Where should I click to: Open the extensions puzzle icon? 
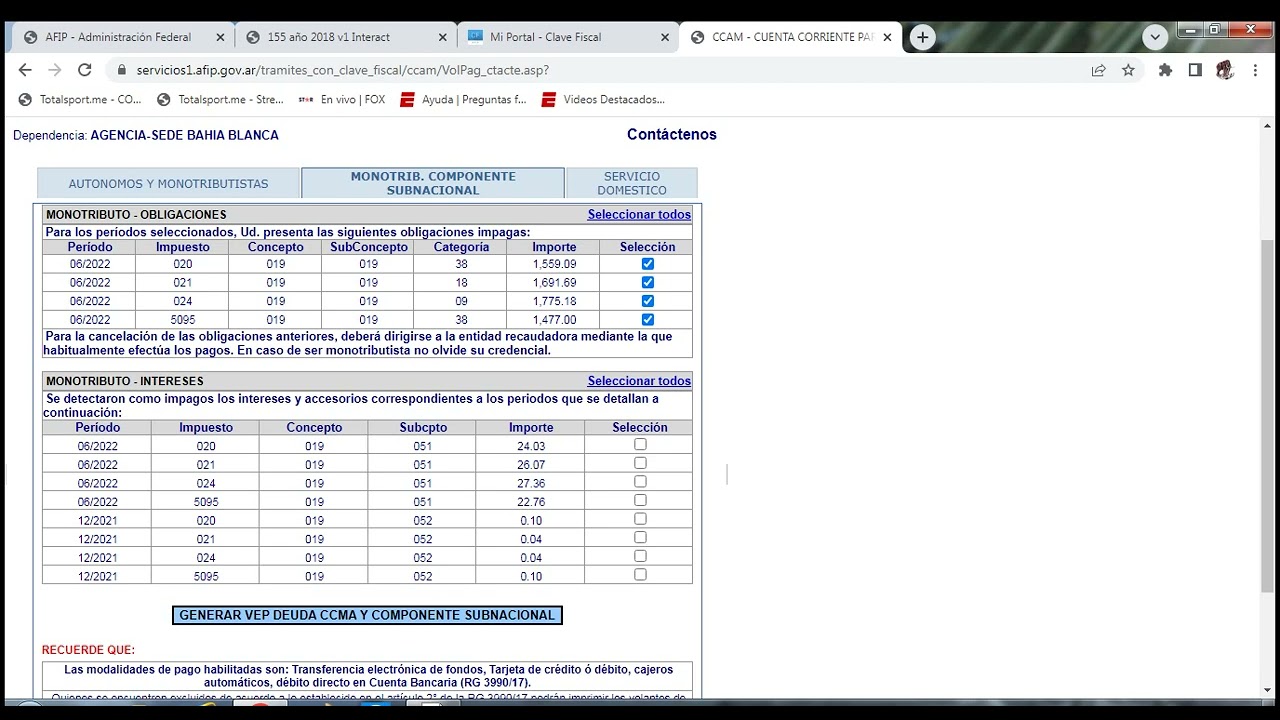pyautogui.click(x=1165, y=70)
